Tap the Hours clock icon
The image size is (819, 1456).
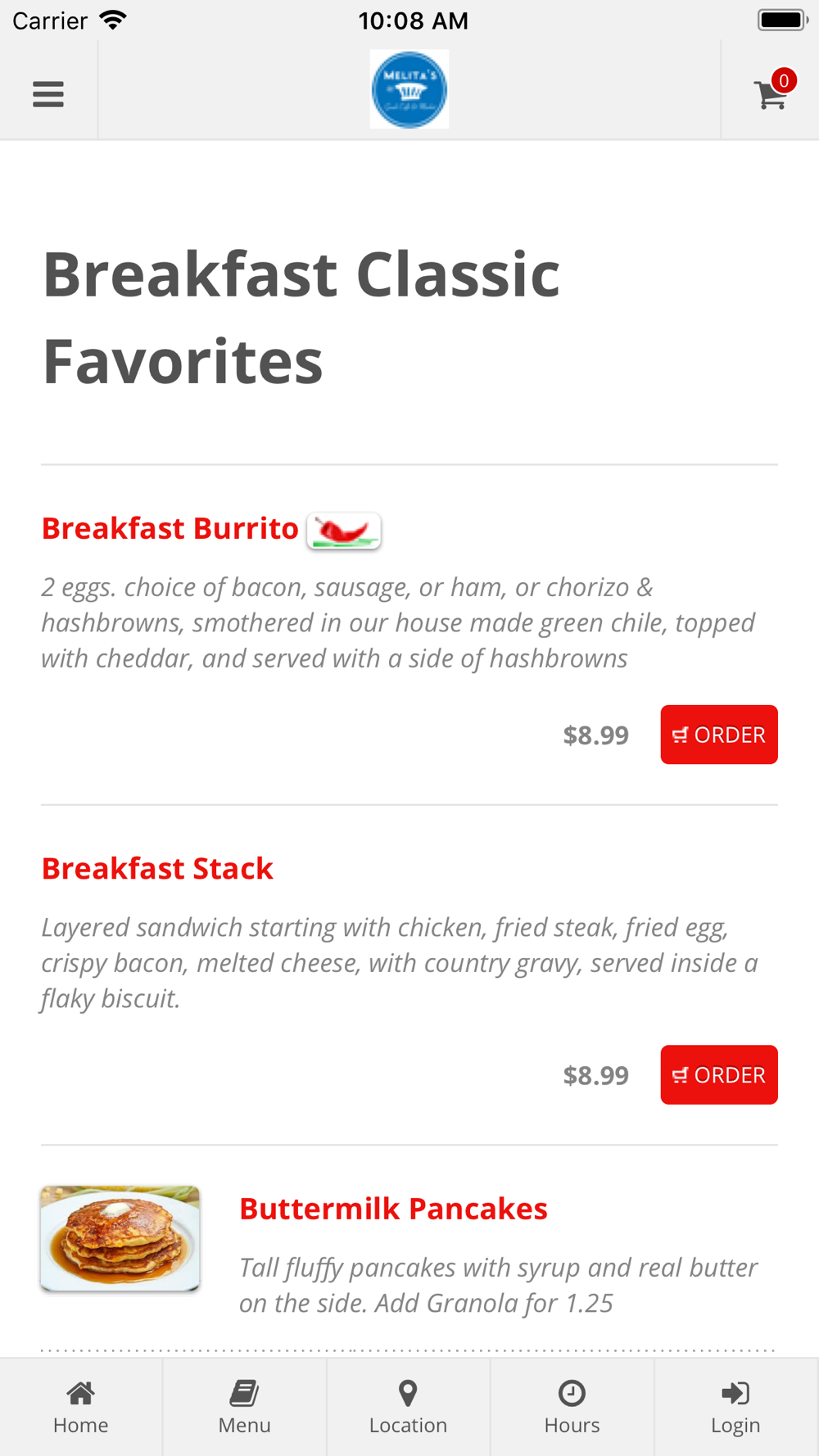tap(572, 1392)
